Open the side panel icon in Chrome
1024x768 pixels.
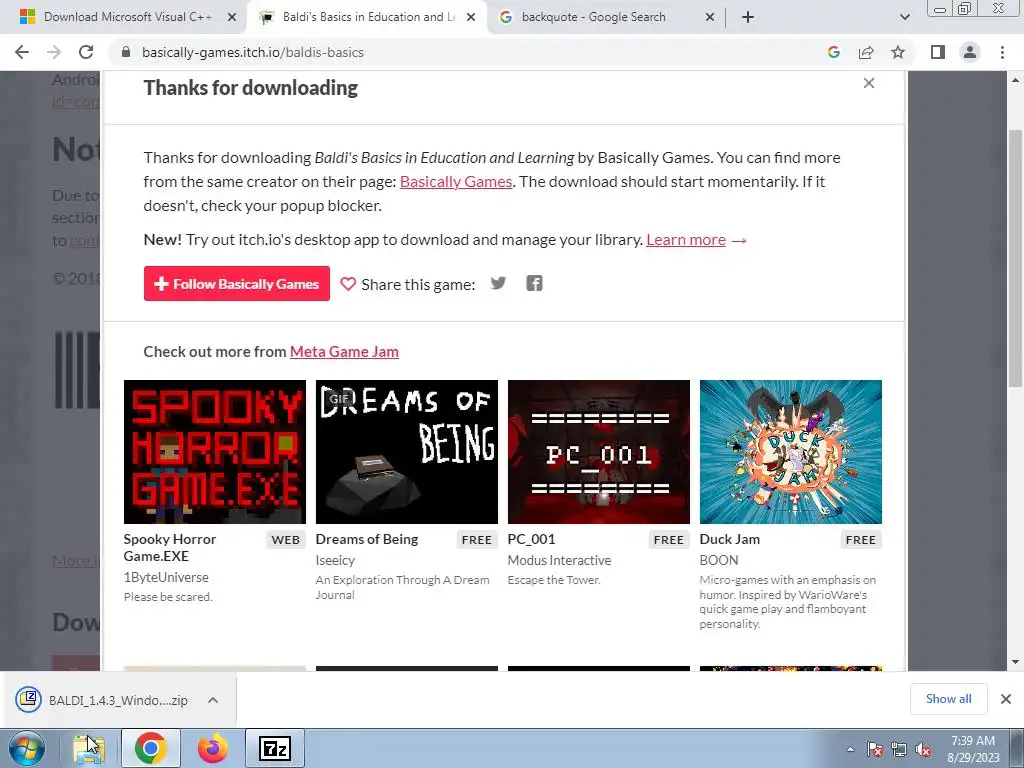click(938, 52)
